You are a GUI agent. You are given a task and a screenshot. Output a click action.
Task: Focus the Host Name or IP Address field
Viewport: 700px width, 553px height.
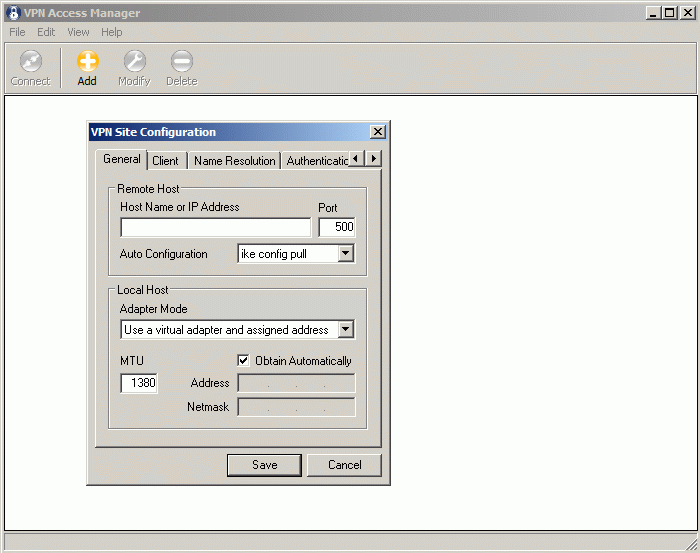click(216, 227)
